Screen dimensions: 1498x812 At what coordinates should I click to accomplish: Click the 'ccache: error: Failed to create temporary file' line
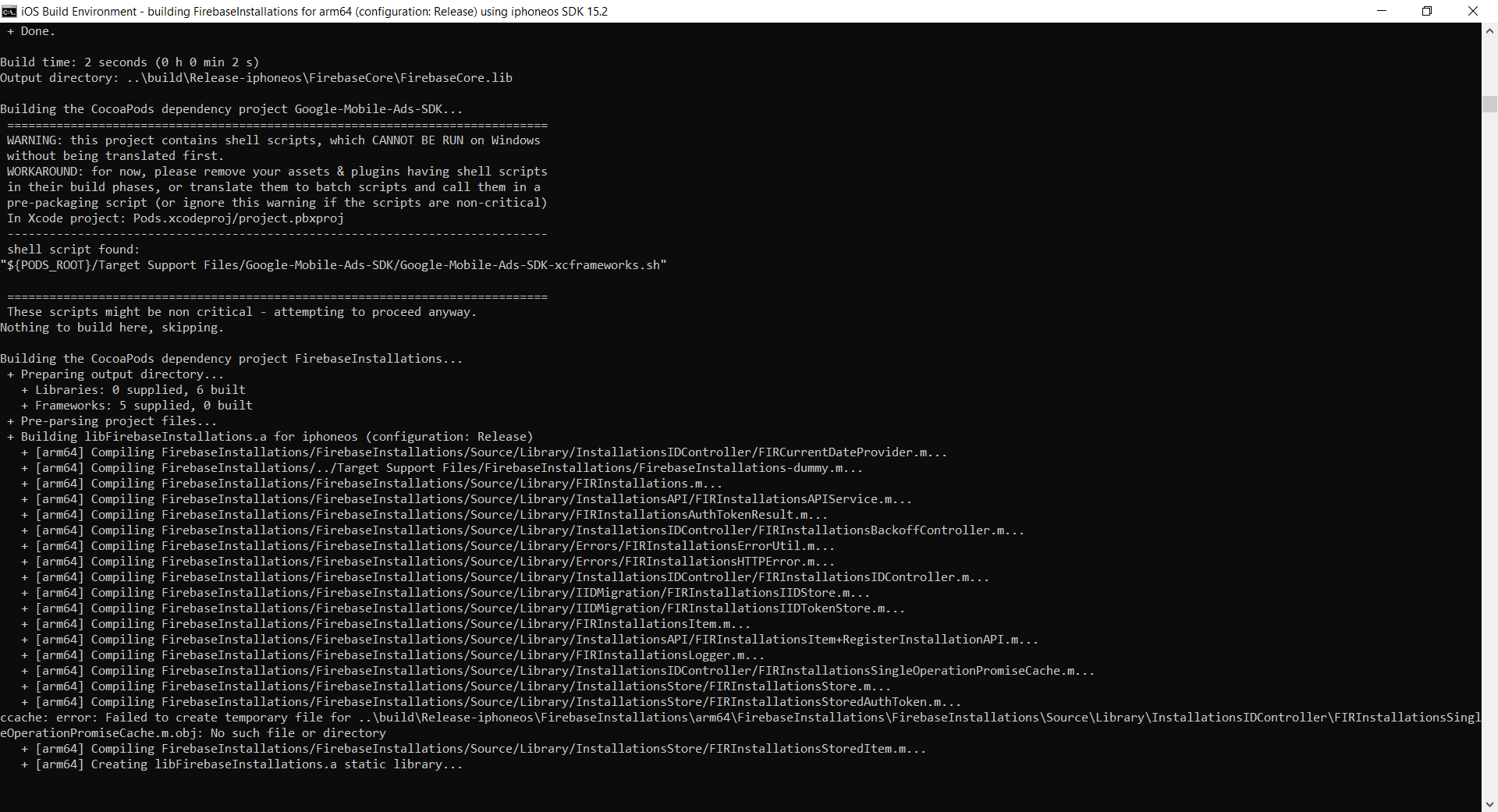[740, 718]
